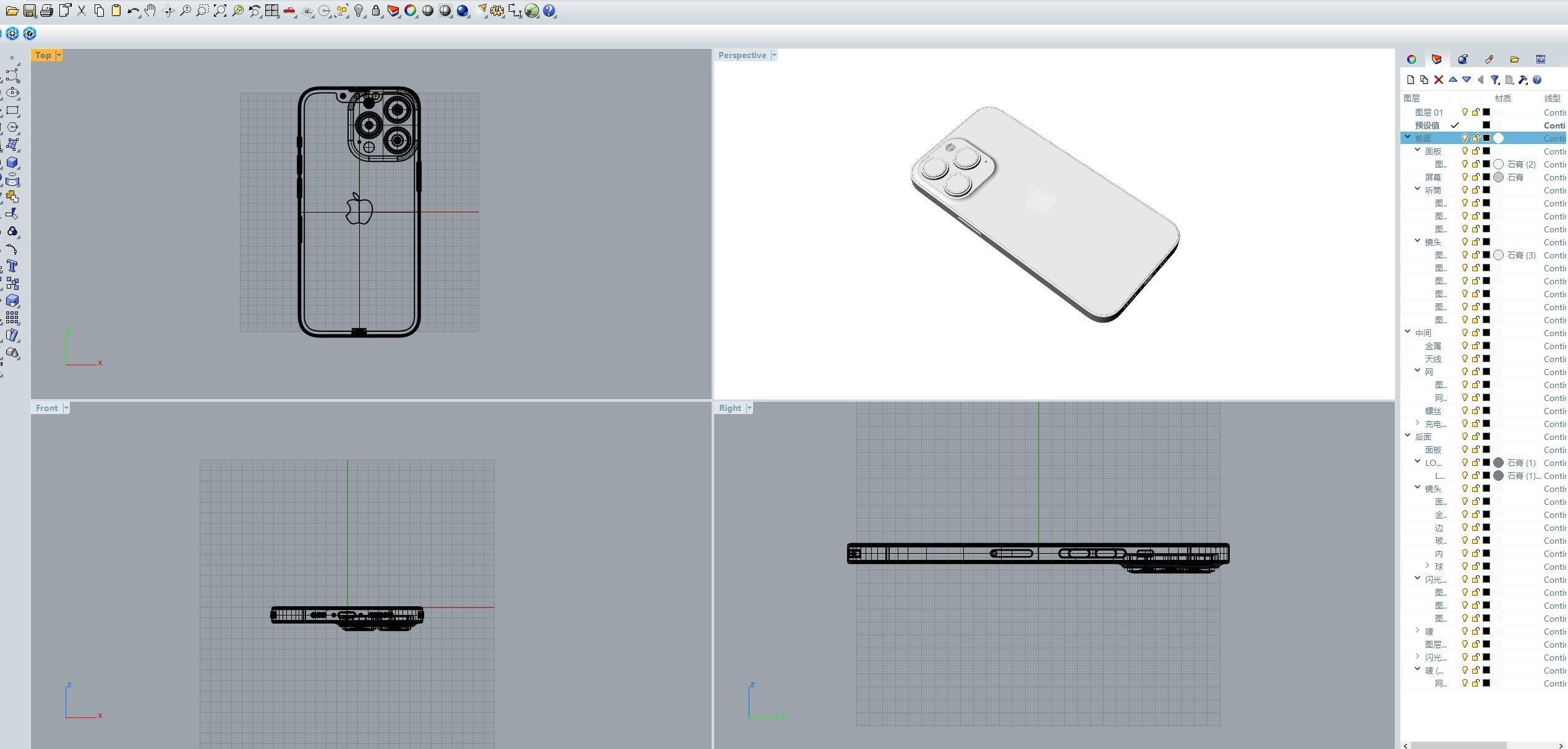The width and height of the screenshot is (1568, 749).
Task: Select the Text tool in left toolbar
Action: [12, 266]
